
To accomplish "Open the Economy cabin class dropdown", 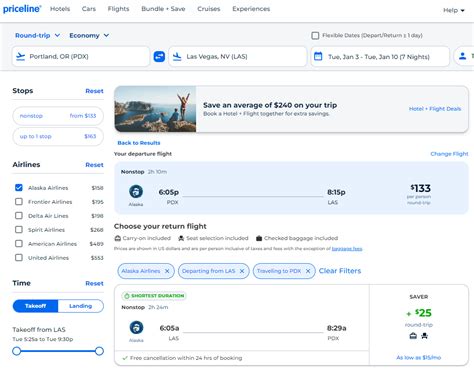I will pos(89,35).
